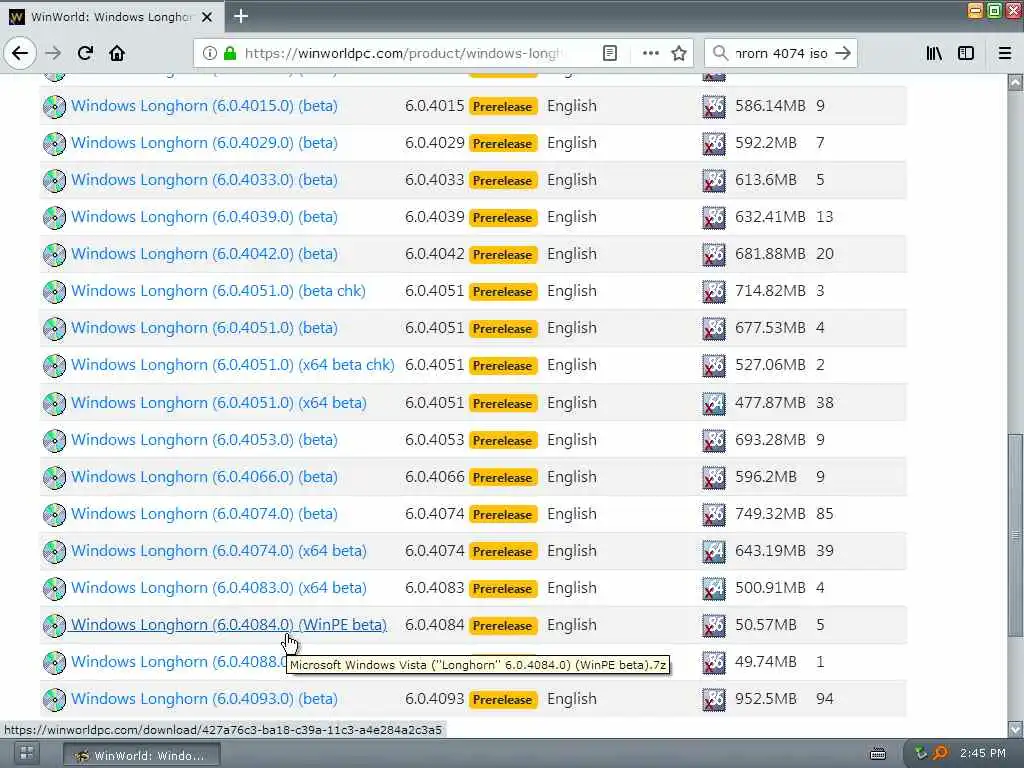
Task: Click the 2:45 PM taskbar clock
Action: 982,754
